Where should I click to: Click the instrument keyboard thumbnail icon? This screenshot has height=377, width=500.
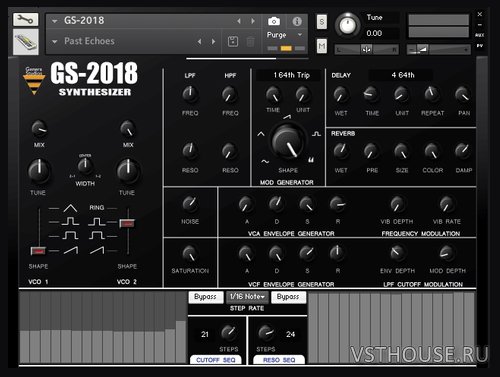tap(26, 42)
